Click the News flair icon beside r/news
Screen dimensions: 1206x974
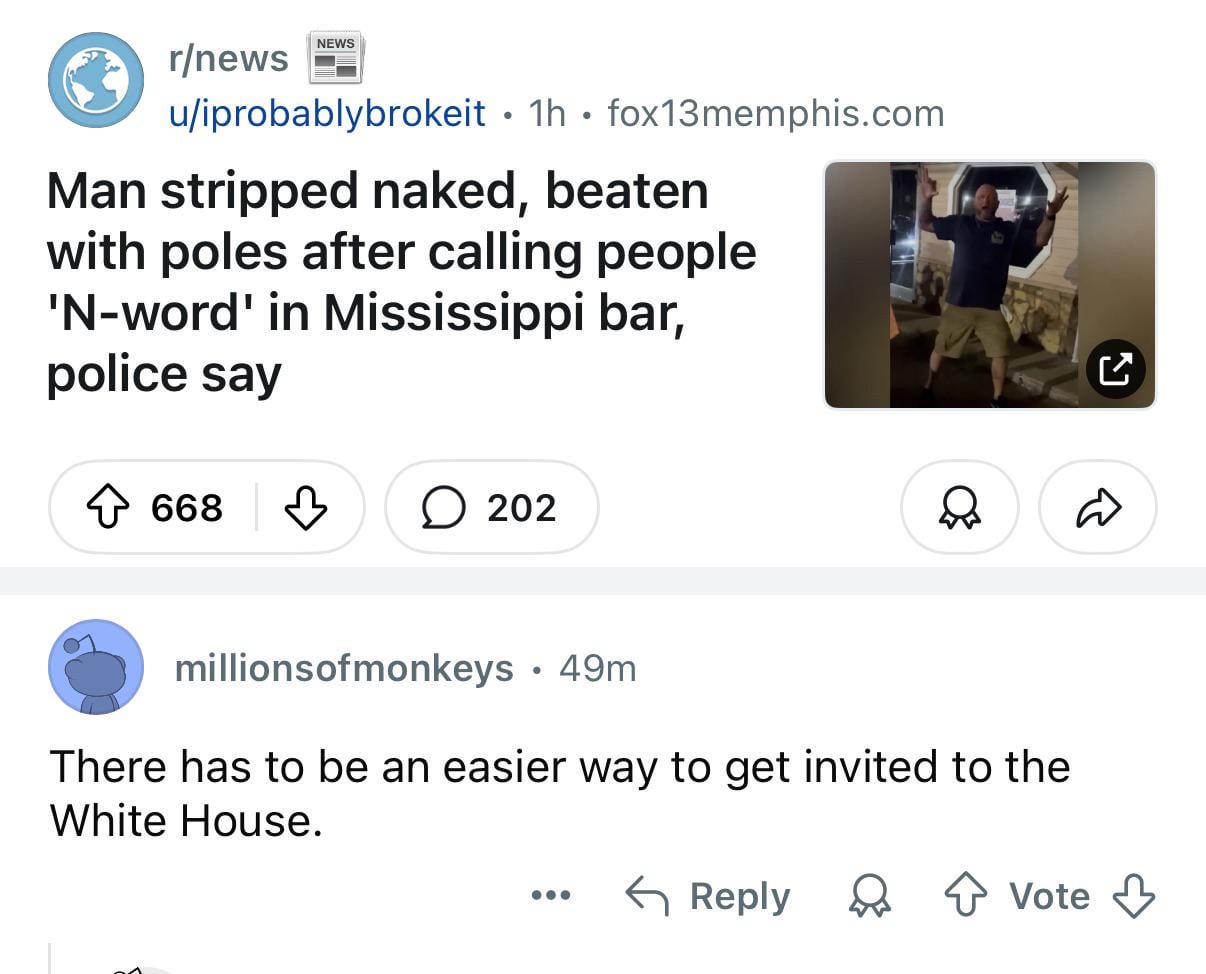(x=336, y=57)
